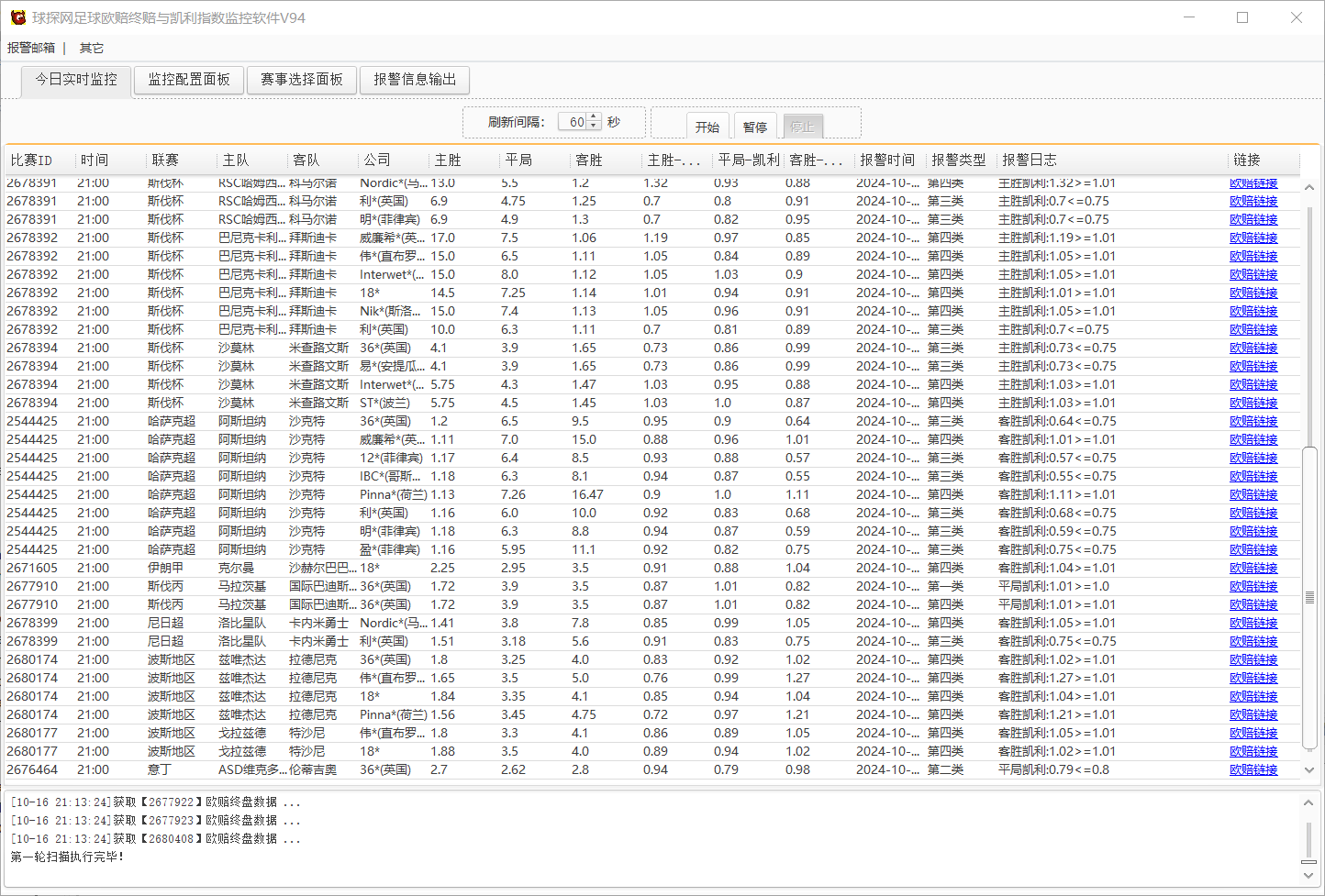Decrease the refresh interval with the down spinner arrow
The width and height of the screenshot is (1325, 896).
(x=594, y=126)
